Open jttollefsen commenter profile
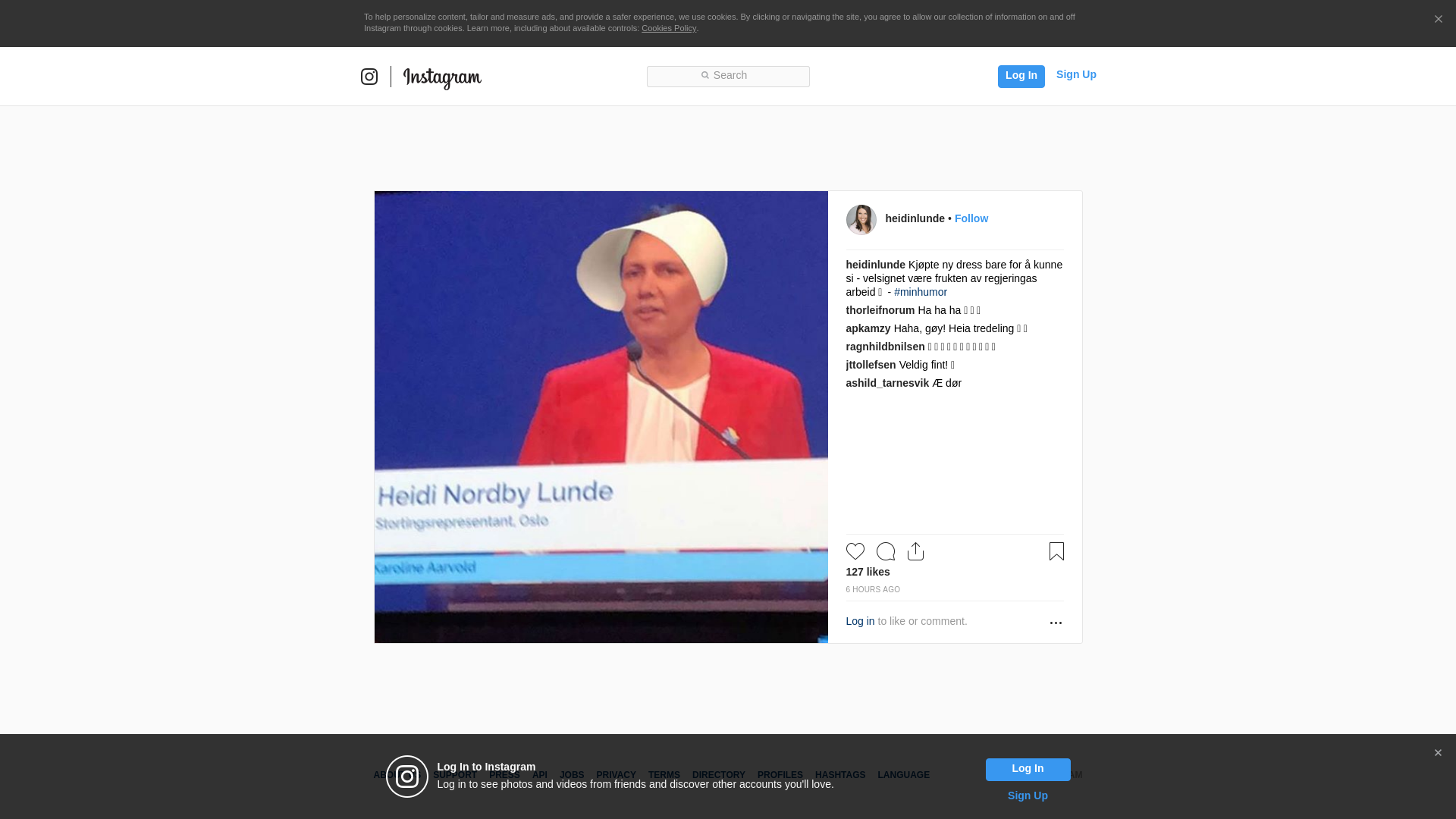Viewport: 1456px width, 819px height. 871,365
